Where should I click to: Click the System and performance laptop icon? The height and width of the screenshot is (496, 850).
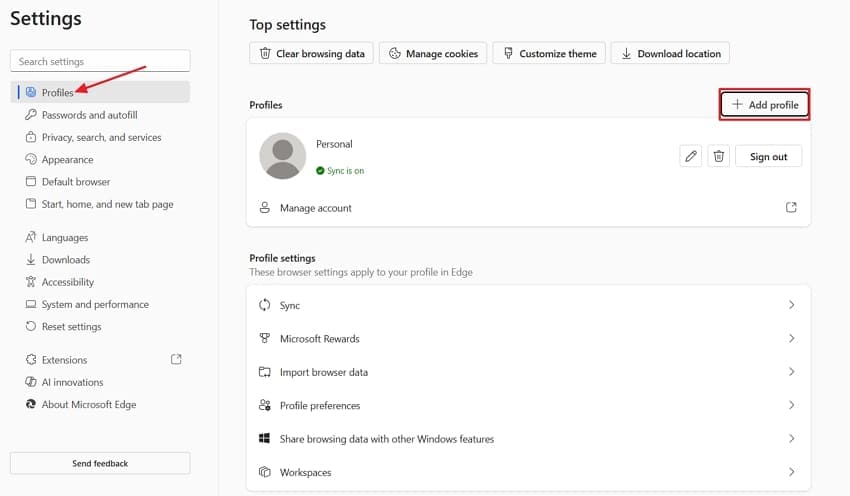(31, 304)
